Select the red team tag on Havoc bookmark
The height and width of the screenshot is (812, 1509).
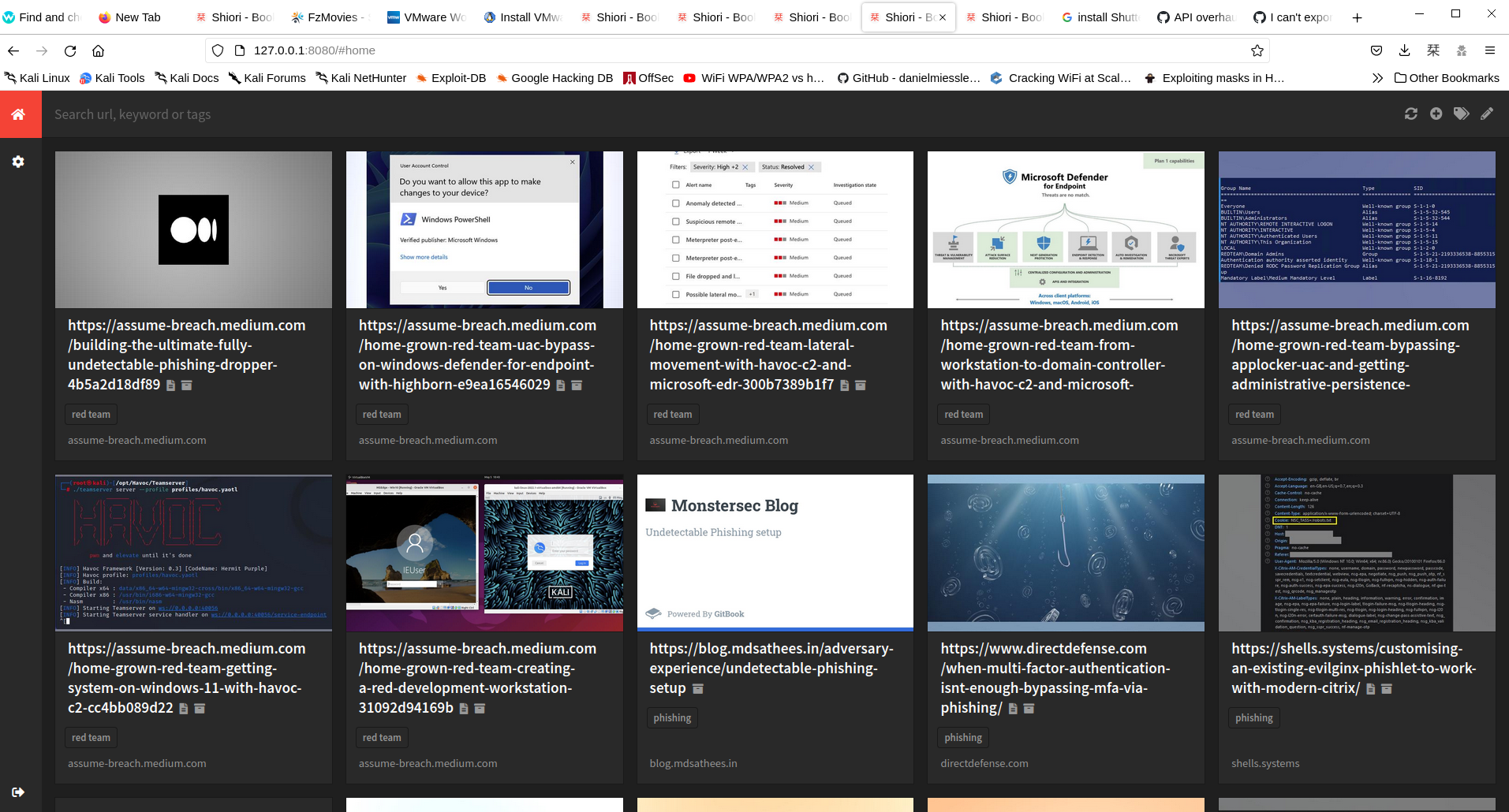point(91,737)
